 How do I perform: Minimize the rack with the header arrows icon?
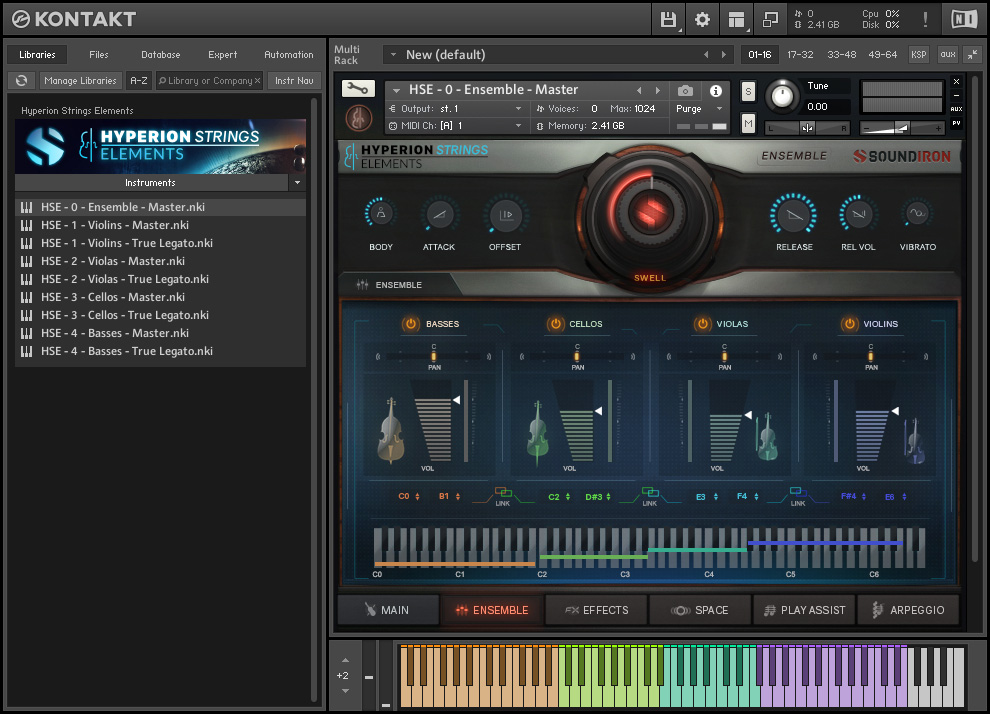tap(973, 55)
